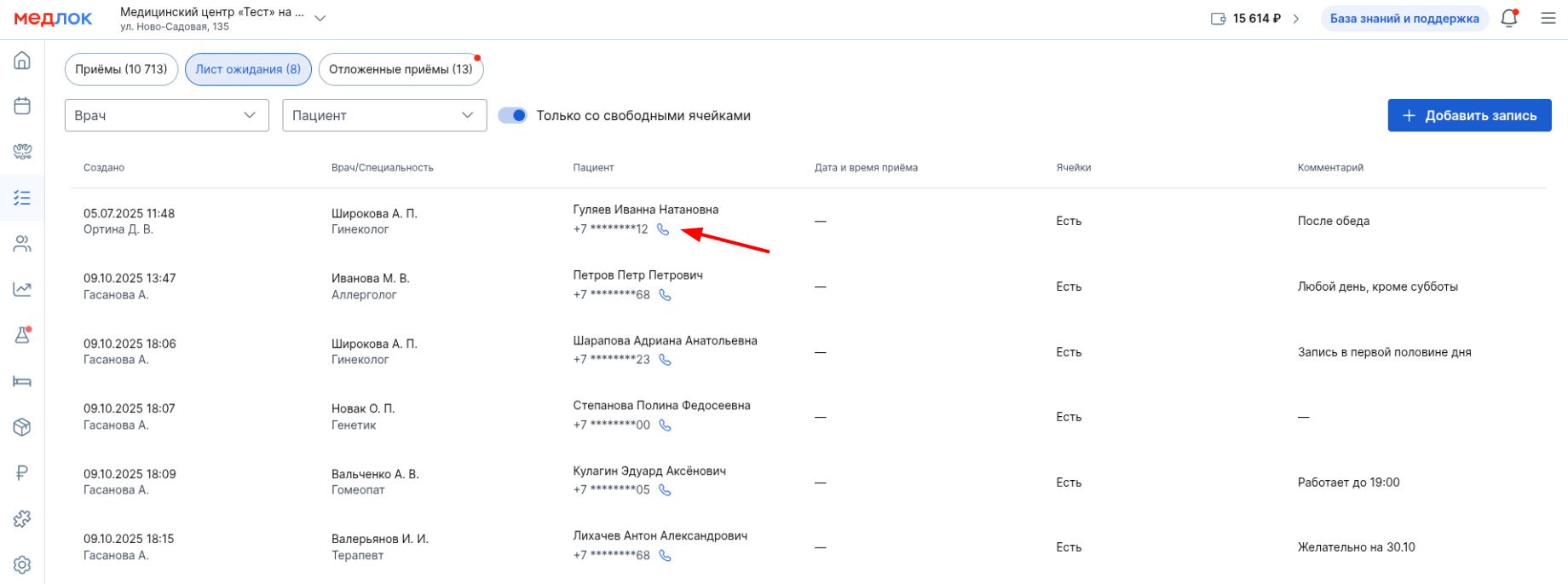Open the hamburger menu at top right

(x=1548, y=18)
